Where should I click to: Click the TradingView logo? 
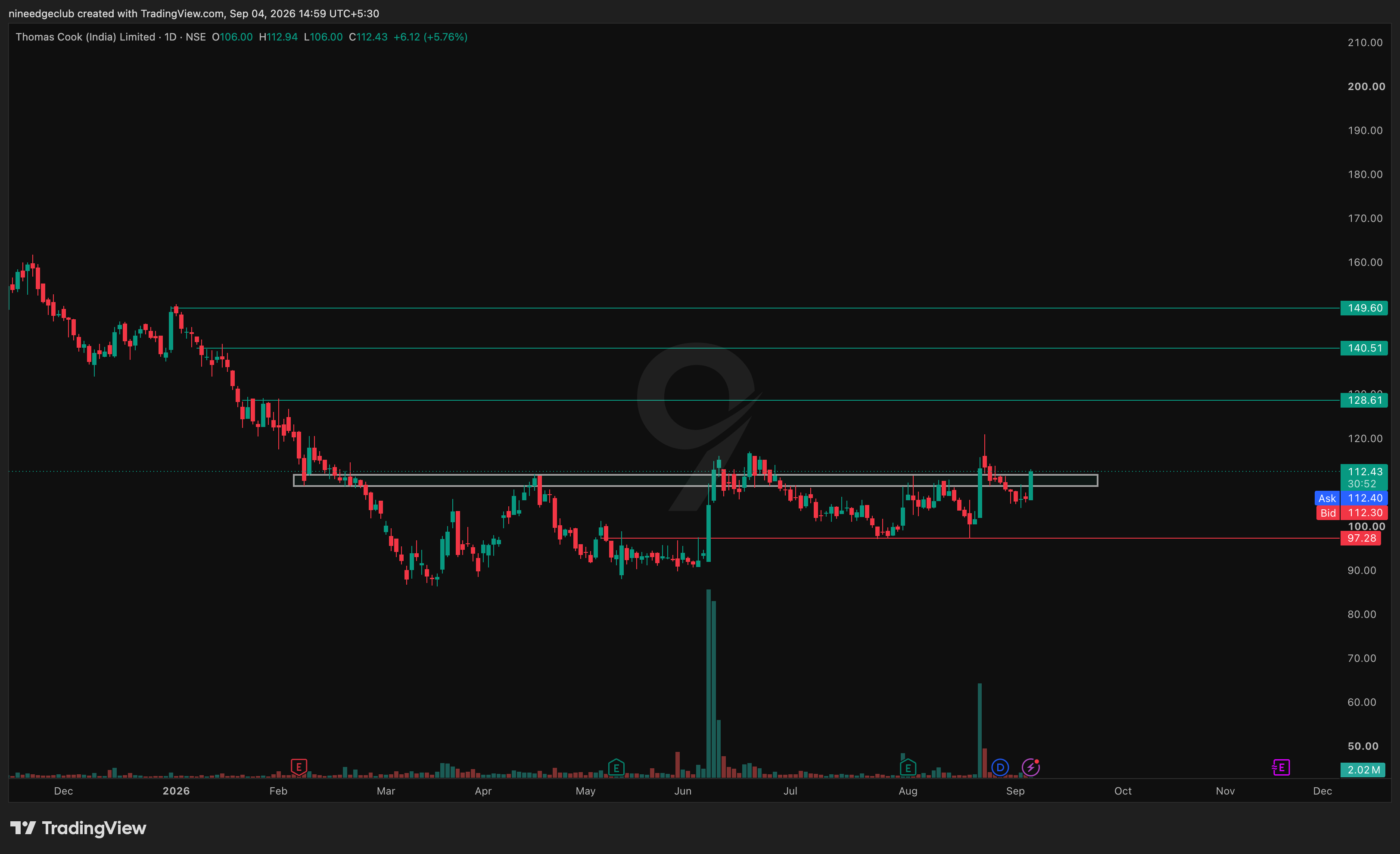(78, 828)
